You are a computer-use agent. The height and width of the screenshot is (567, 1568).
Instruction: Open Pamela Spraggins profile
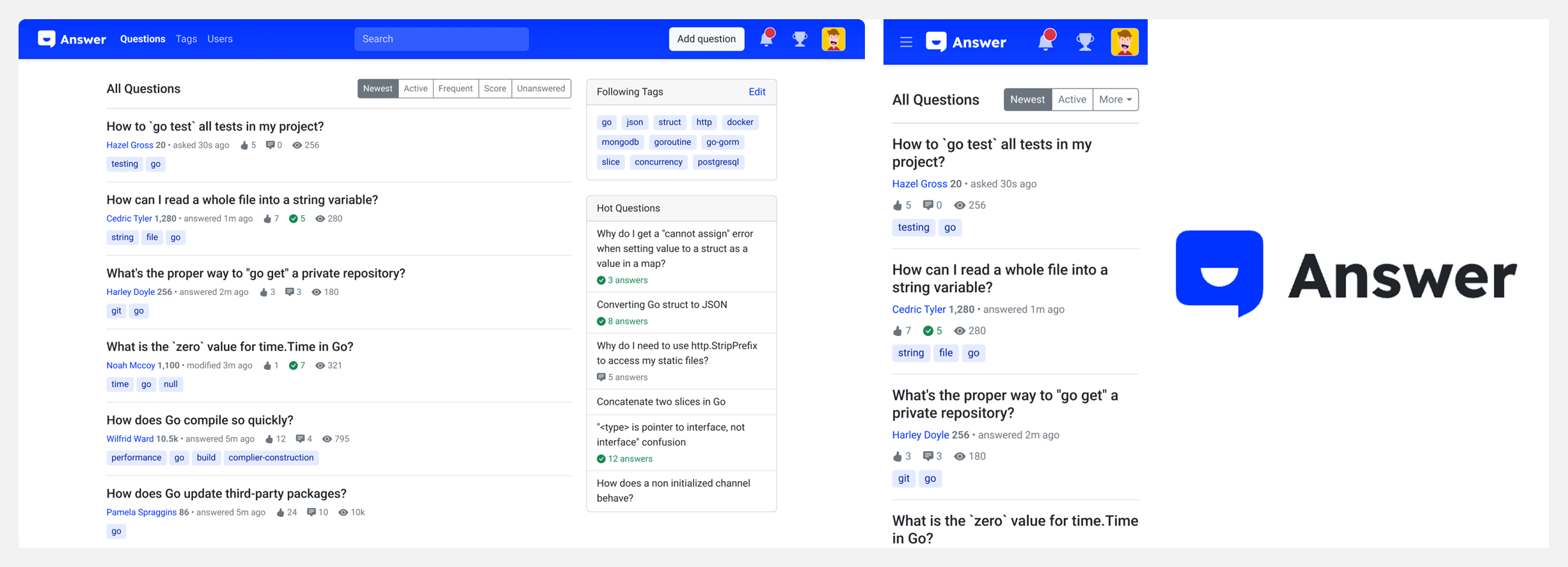tap(141, 513)
